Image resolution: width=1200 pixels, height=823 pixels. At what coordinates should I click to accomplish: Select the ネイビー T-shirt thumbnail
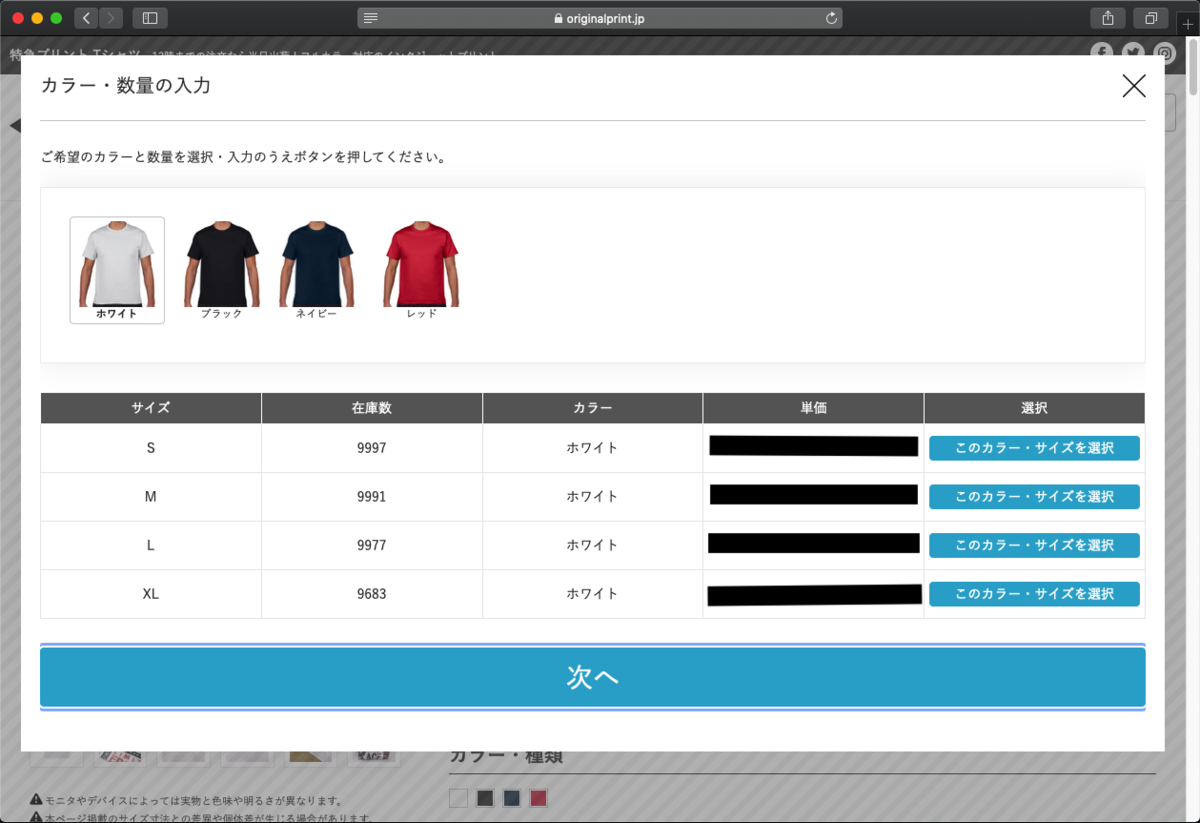(316, 270)
